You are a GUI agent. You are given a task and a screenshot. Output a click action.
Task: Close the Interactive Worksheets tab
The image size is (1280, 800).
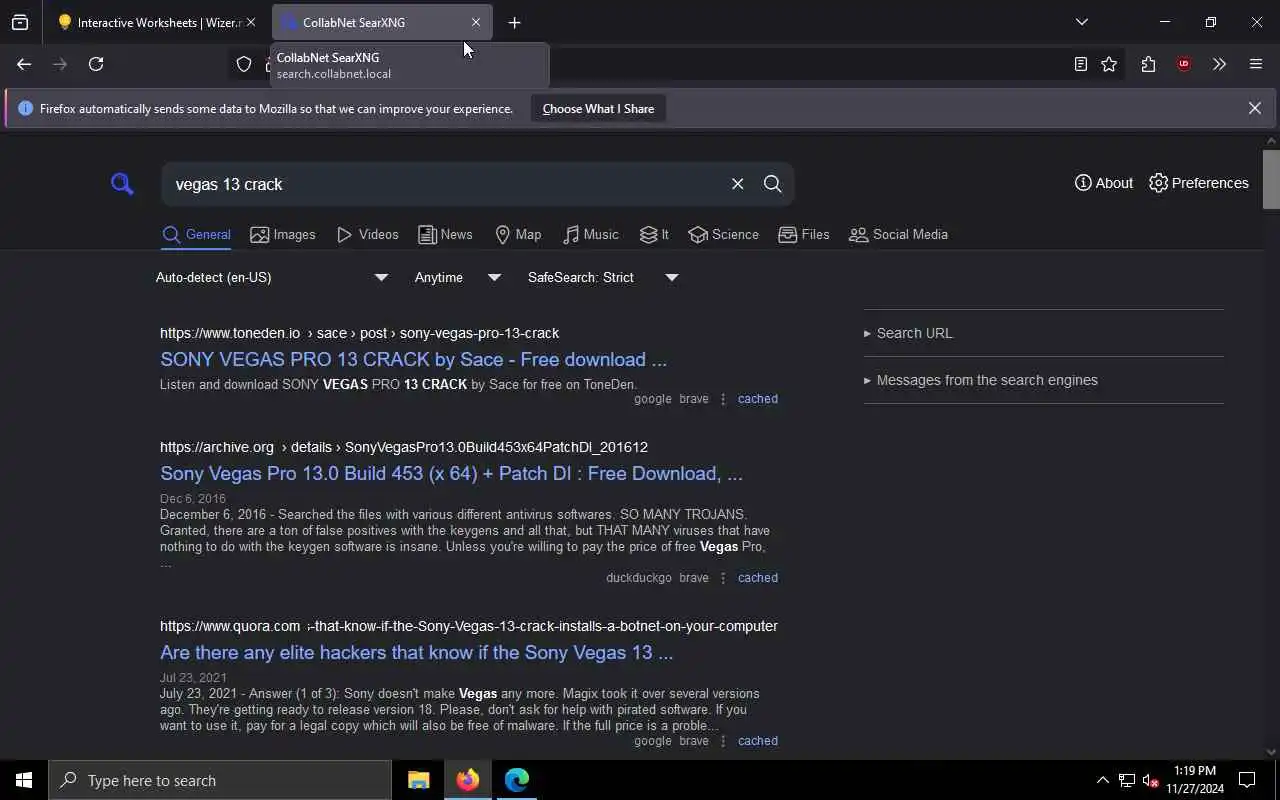[x=251, y=22]
